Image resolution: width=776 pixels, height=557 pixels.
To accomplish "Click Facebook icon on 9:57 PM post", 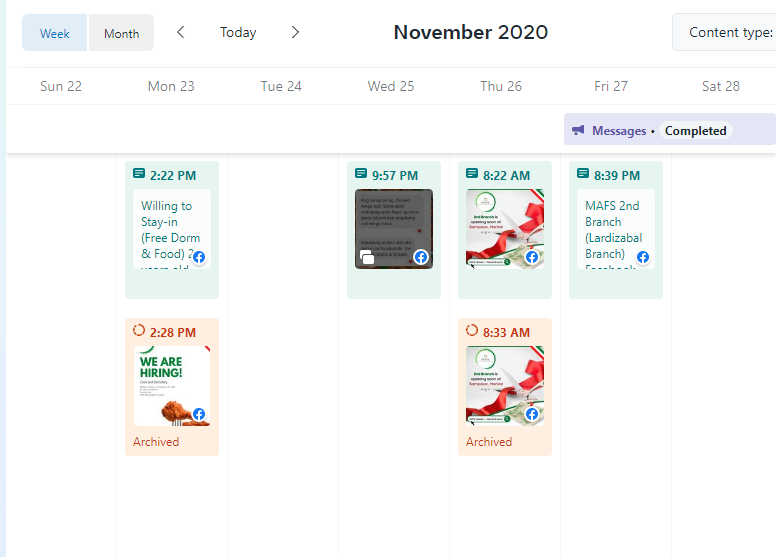I will pyautogui.click(x=421, y=257).
